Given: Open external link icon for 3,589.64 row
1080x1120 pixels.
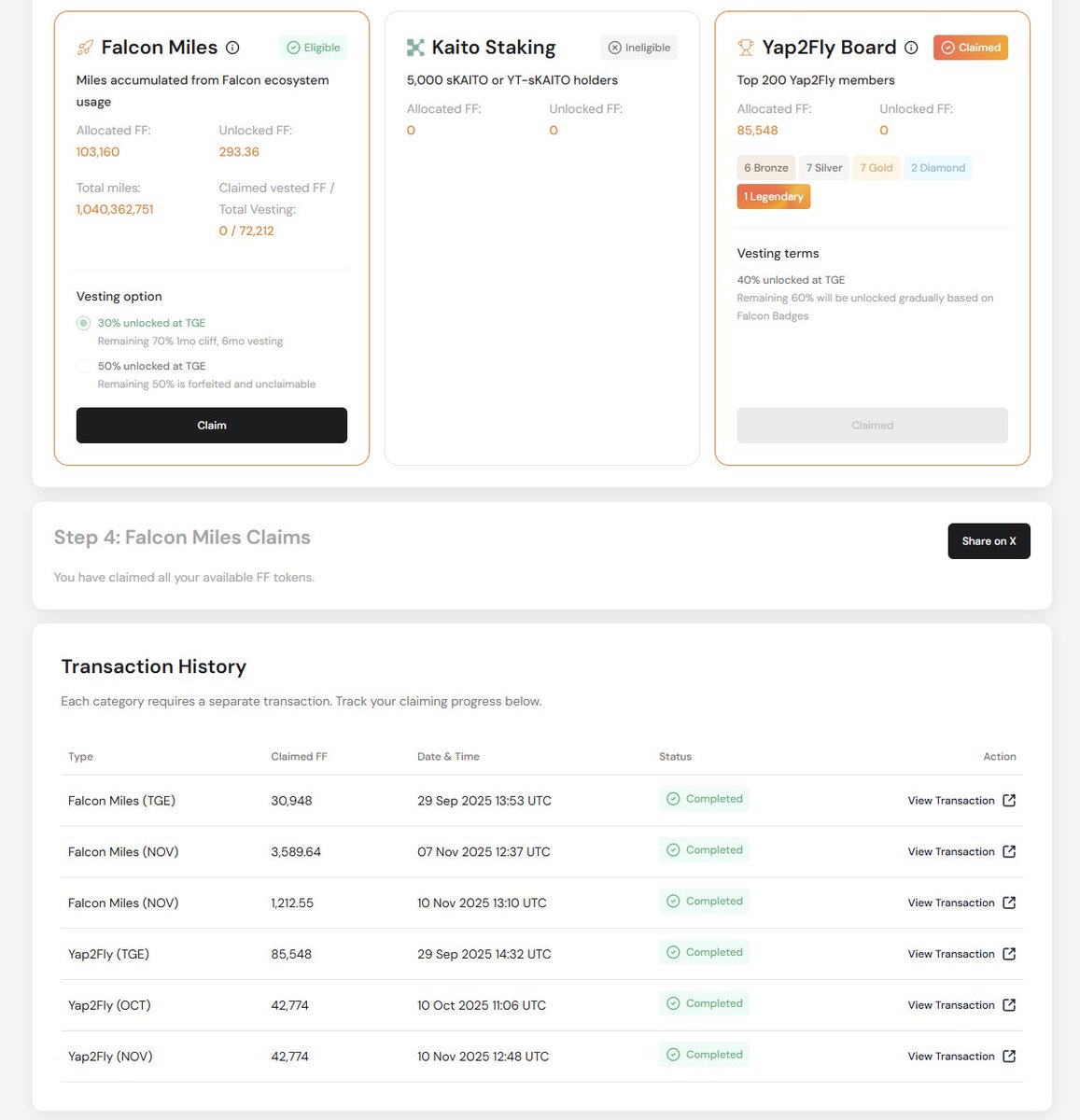Looking at the screenshot, I should [x=1009, y=851].
